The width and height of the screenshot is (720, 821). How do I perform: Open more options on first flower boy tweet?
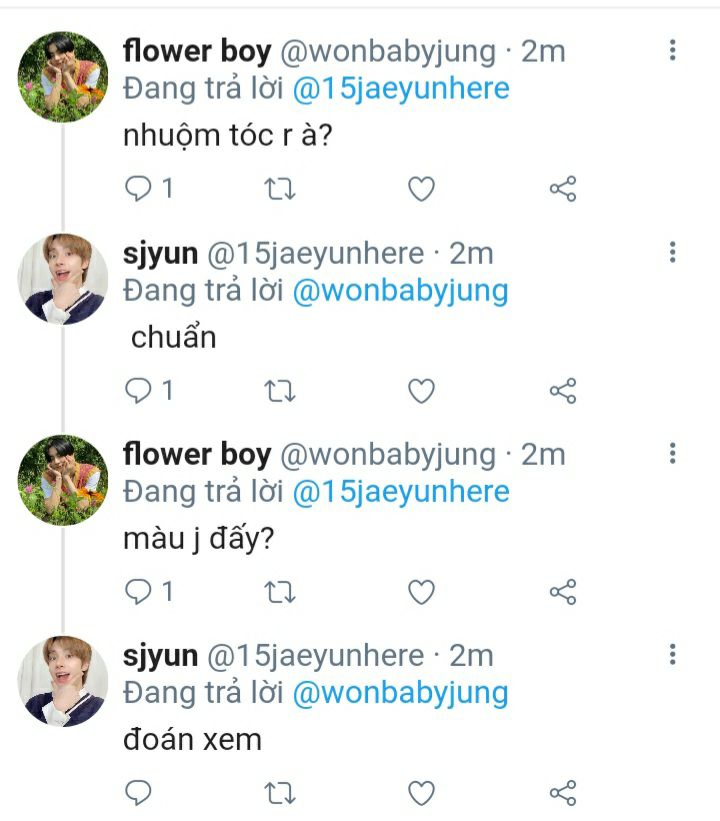[673, 50]
